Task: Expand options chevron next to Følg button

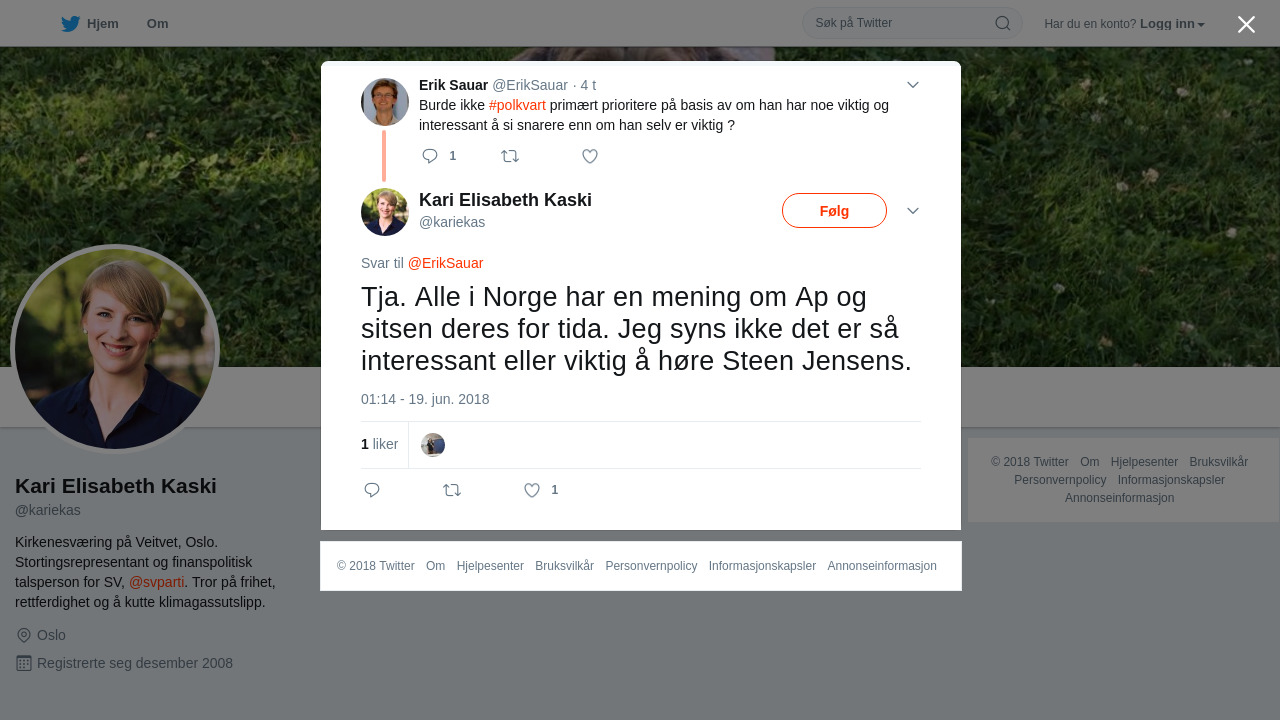Action: (x=913, y=211)
